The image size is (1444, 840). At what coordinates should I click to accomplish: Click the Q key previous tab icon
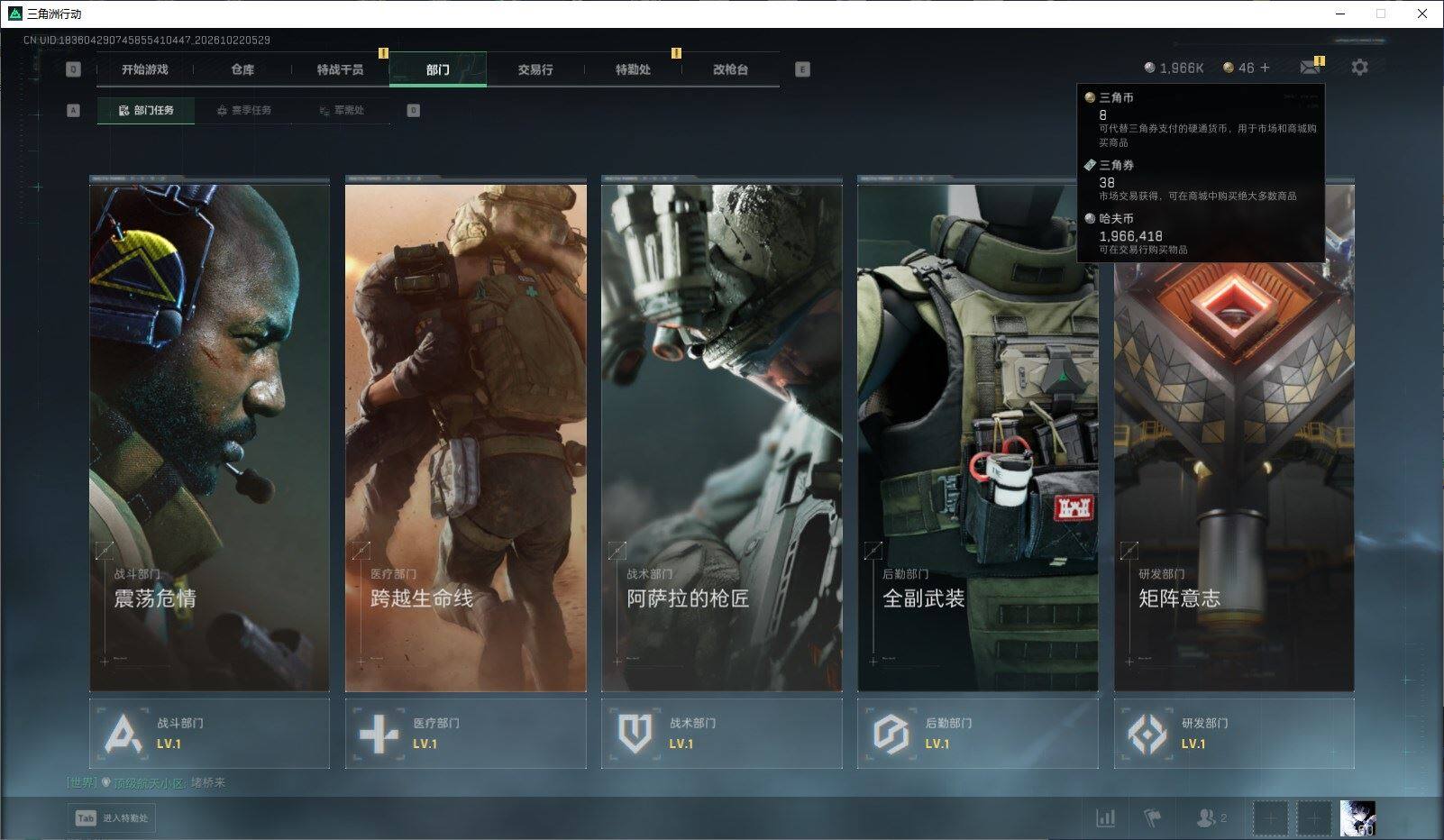pyautogui.click(x=74, y=69)
